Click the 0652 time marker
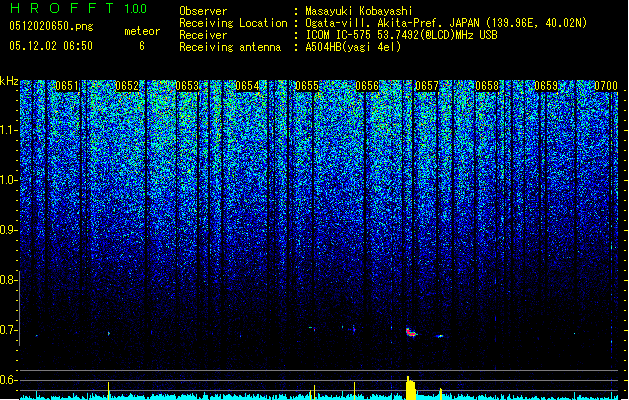 click(x=127, y=86)
